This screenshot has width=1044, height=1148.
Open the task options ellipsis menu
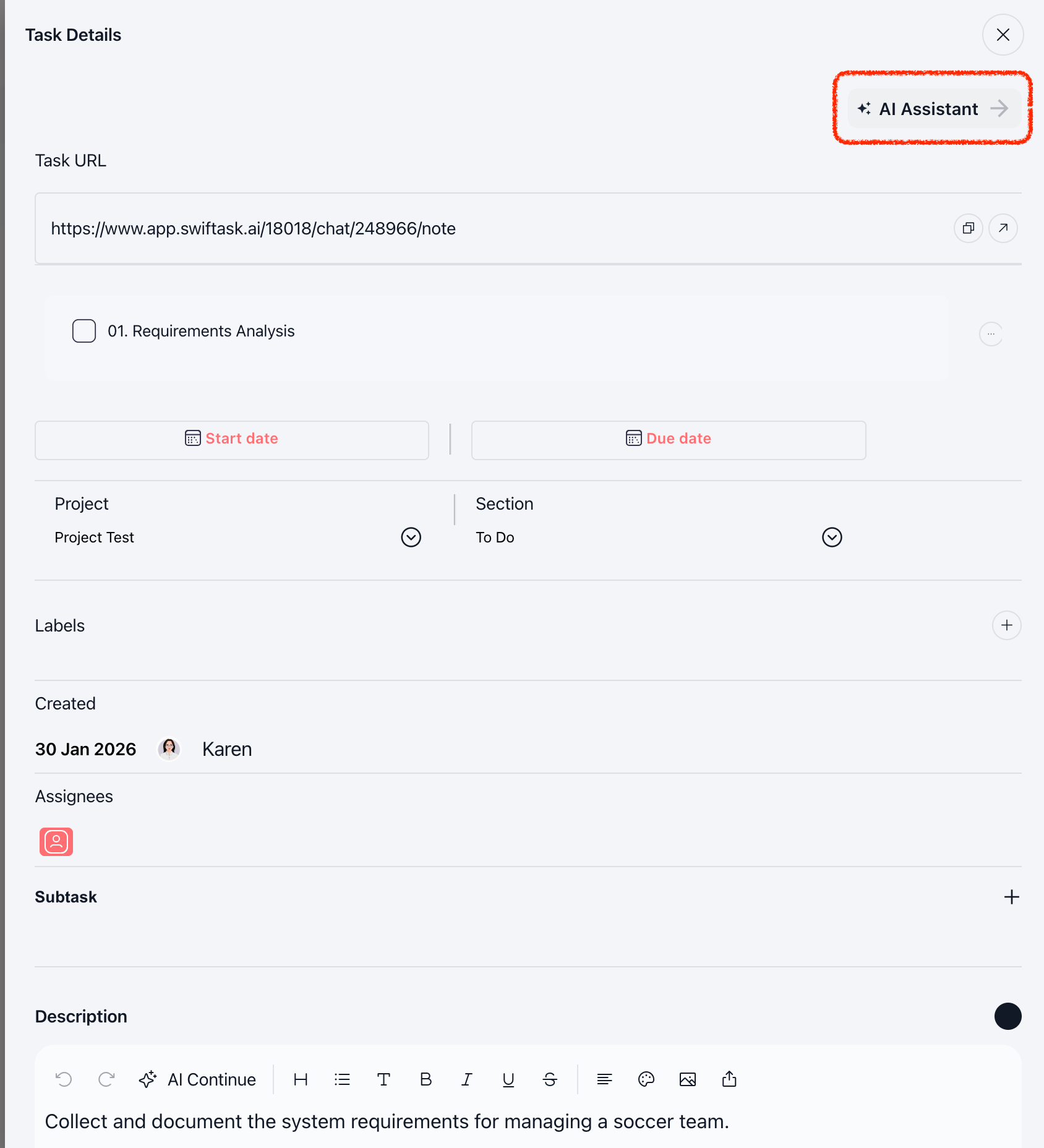[991, 334]
